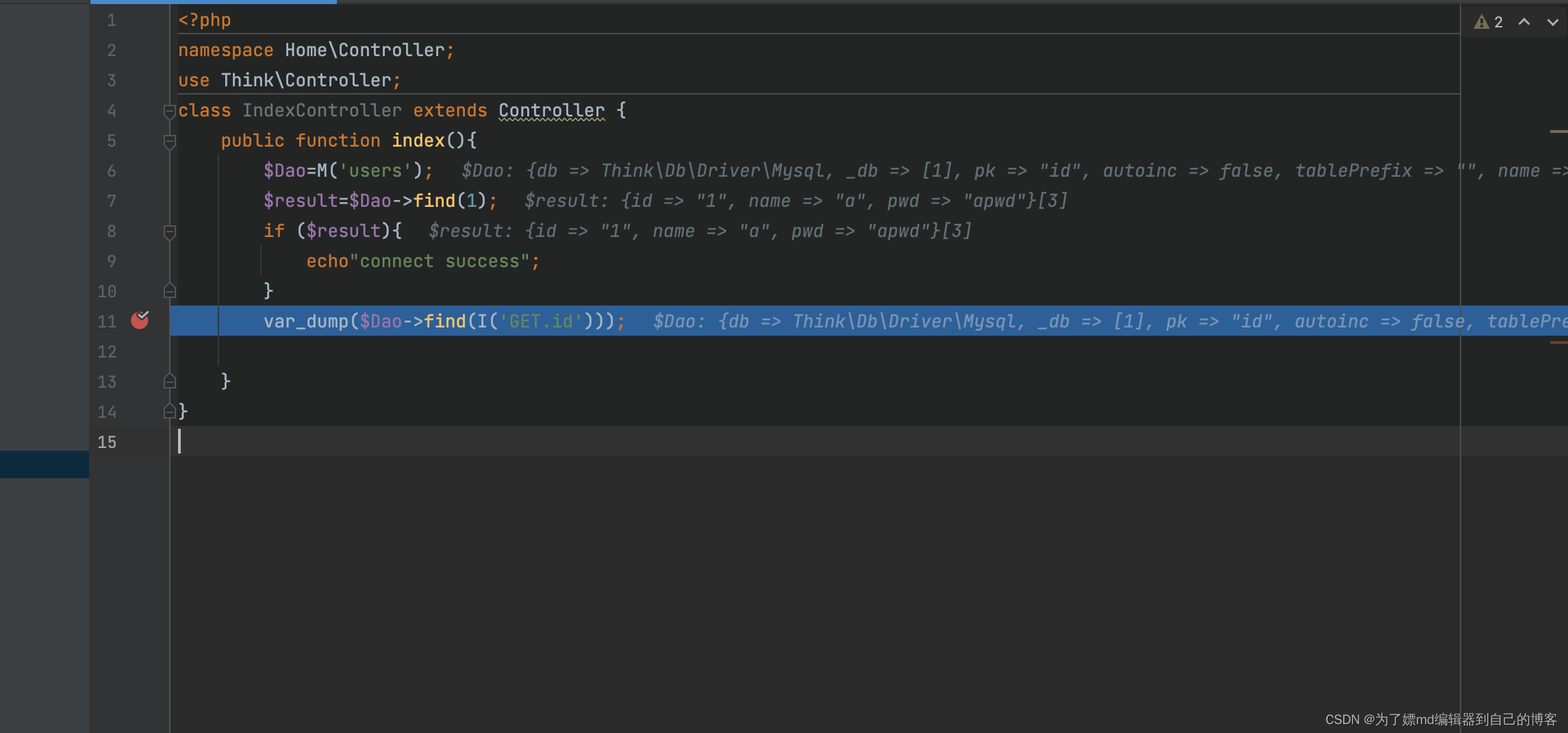This screenshot has height=733, width=1568.
Task: Click the 'GET.id' string literal
Action: [x=541, y=321]
